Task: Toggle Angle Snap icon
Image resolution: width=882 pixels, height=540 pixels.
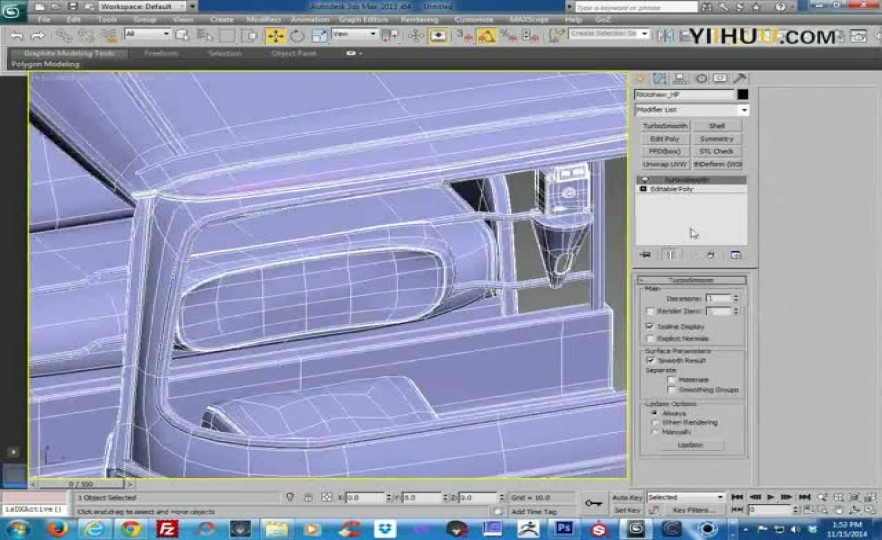Action: point(486,36)
